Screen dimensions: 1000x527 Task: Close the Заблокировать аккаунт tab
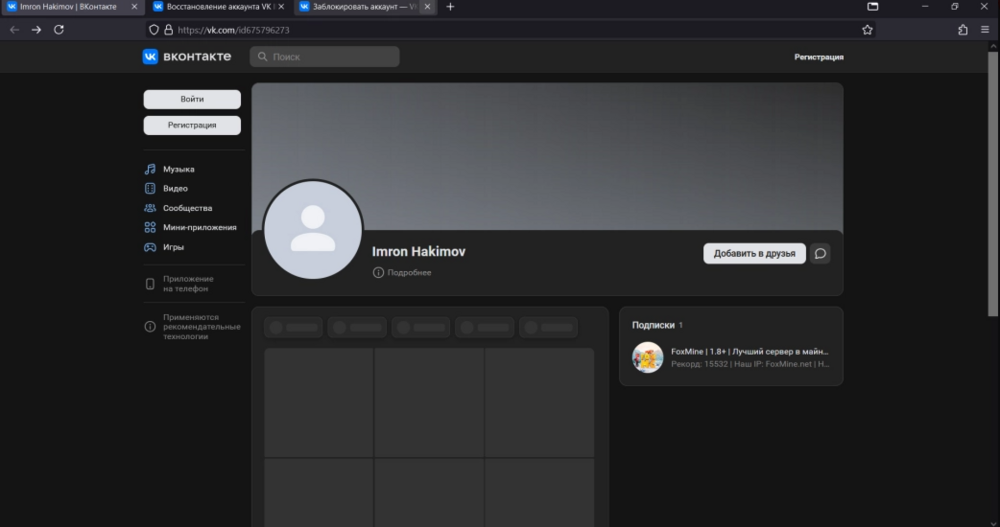[427, 6]
